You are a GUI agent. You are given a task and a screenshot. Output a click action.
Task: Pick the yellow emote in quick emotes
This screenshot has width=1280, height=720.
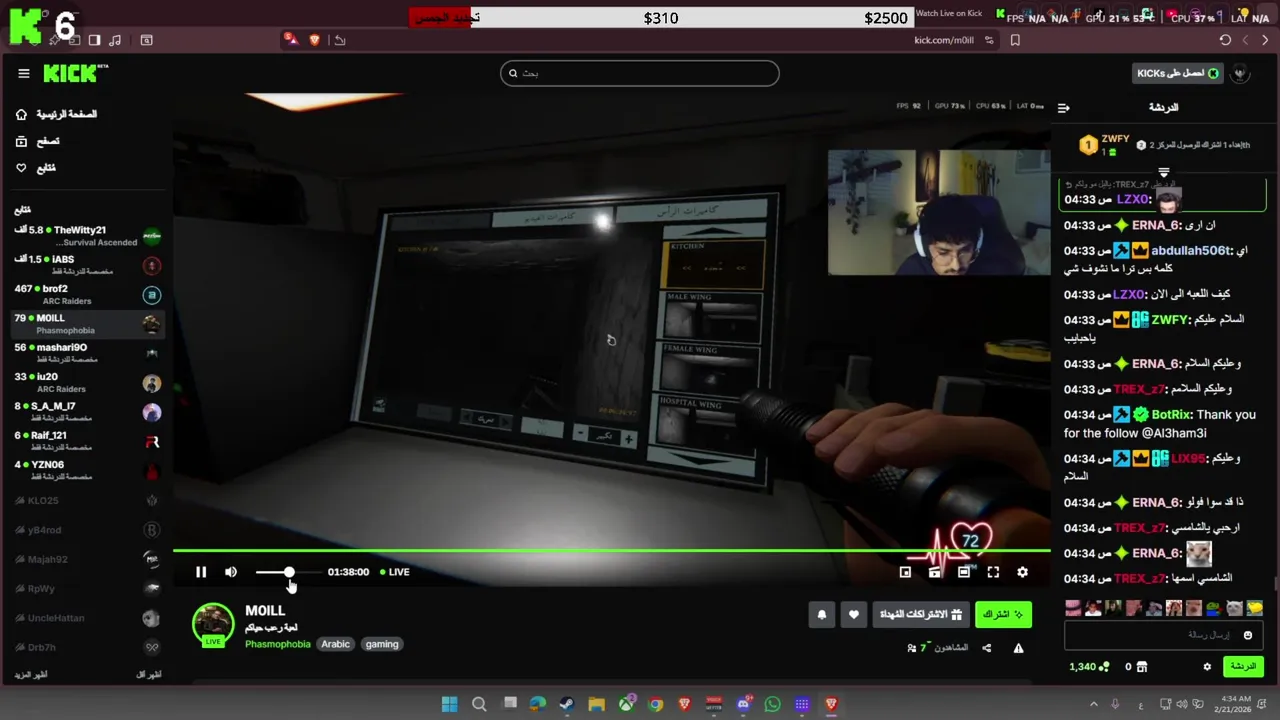[1255, 608]
